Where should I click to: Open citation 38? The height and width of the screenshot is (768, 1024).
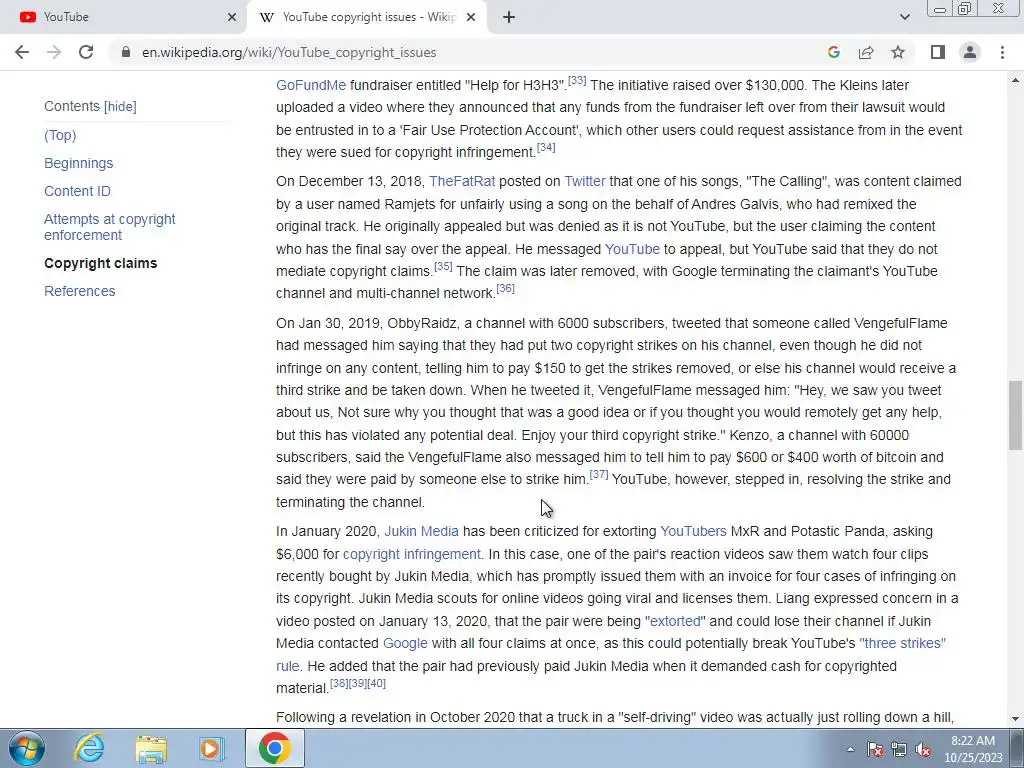point(339,684)
